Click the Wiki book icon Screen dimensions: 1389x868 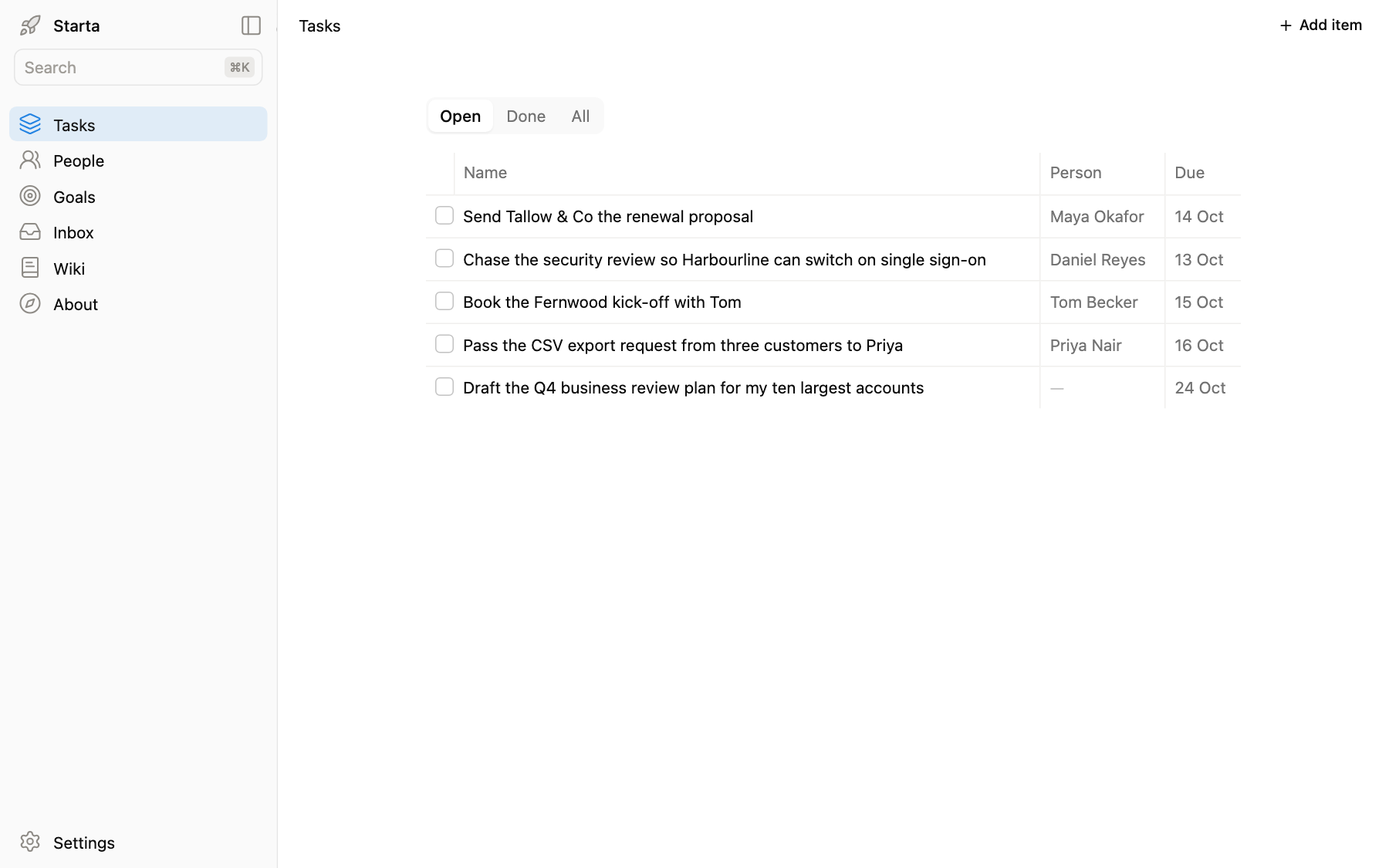coord(30,268)
